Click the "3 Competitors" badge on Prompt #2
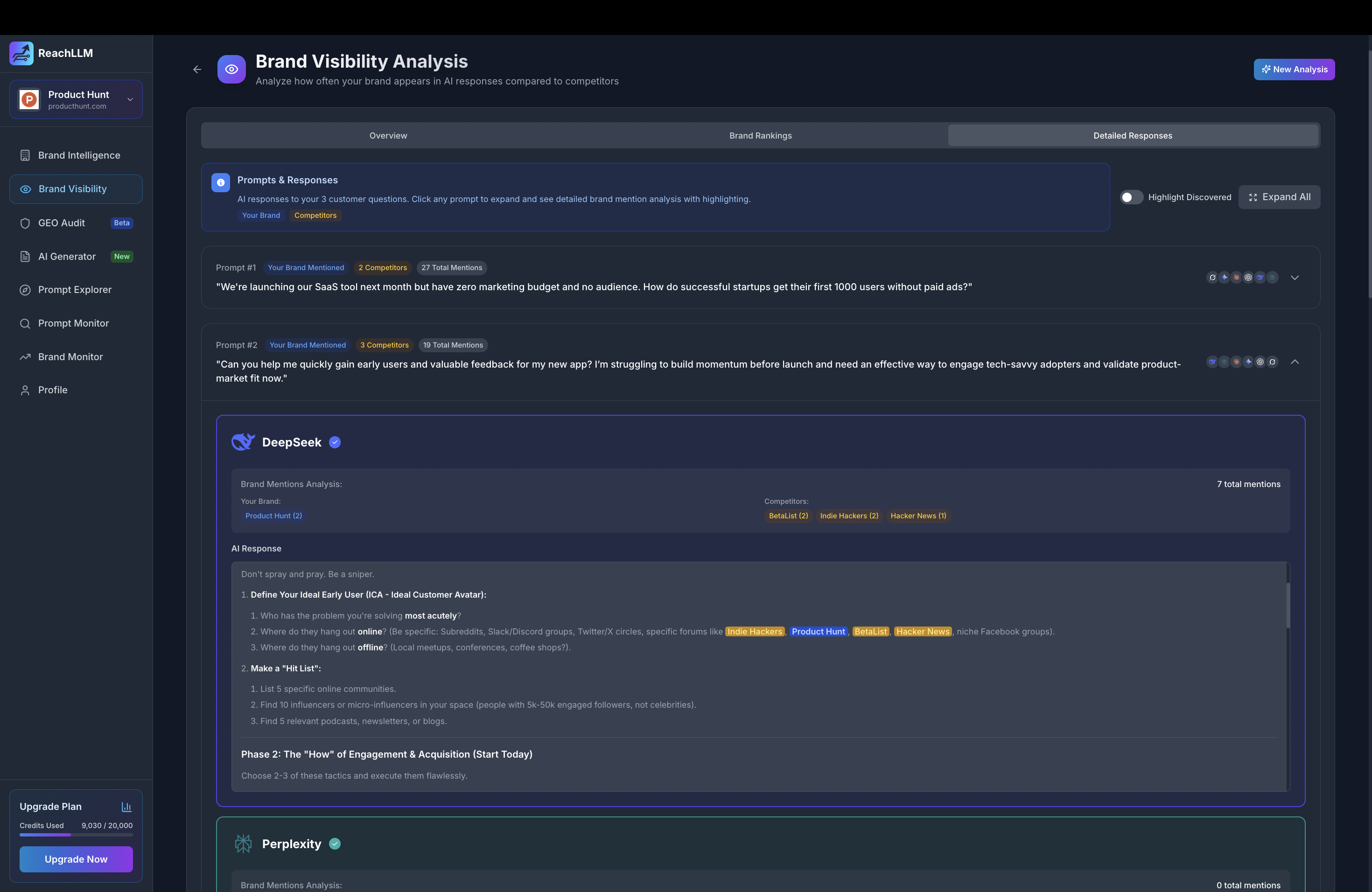 [x=384, y=345]
